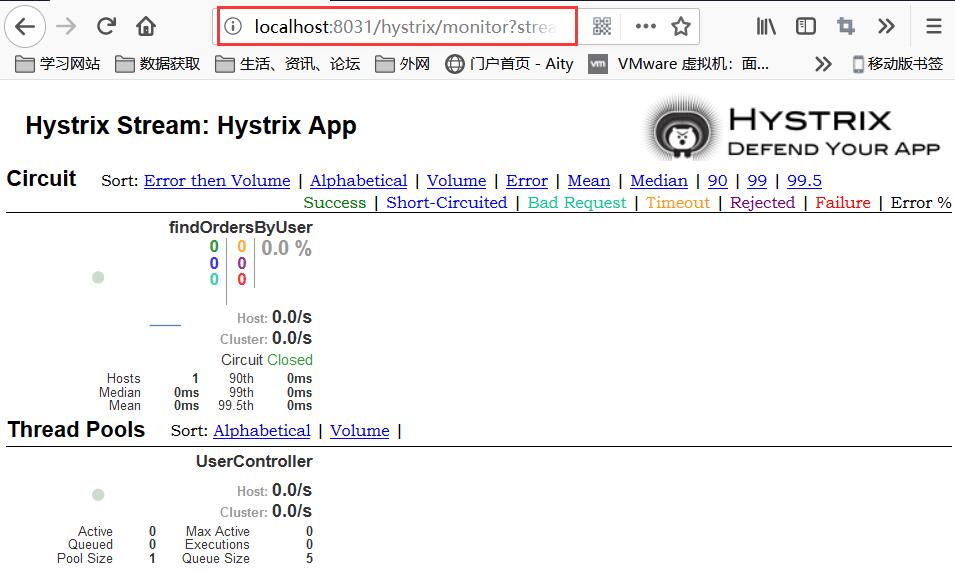The image size is (955, 572).
Task: Open the VMware 虚拟机 bookmark
Action: click(x=678, y=63)
